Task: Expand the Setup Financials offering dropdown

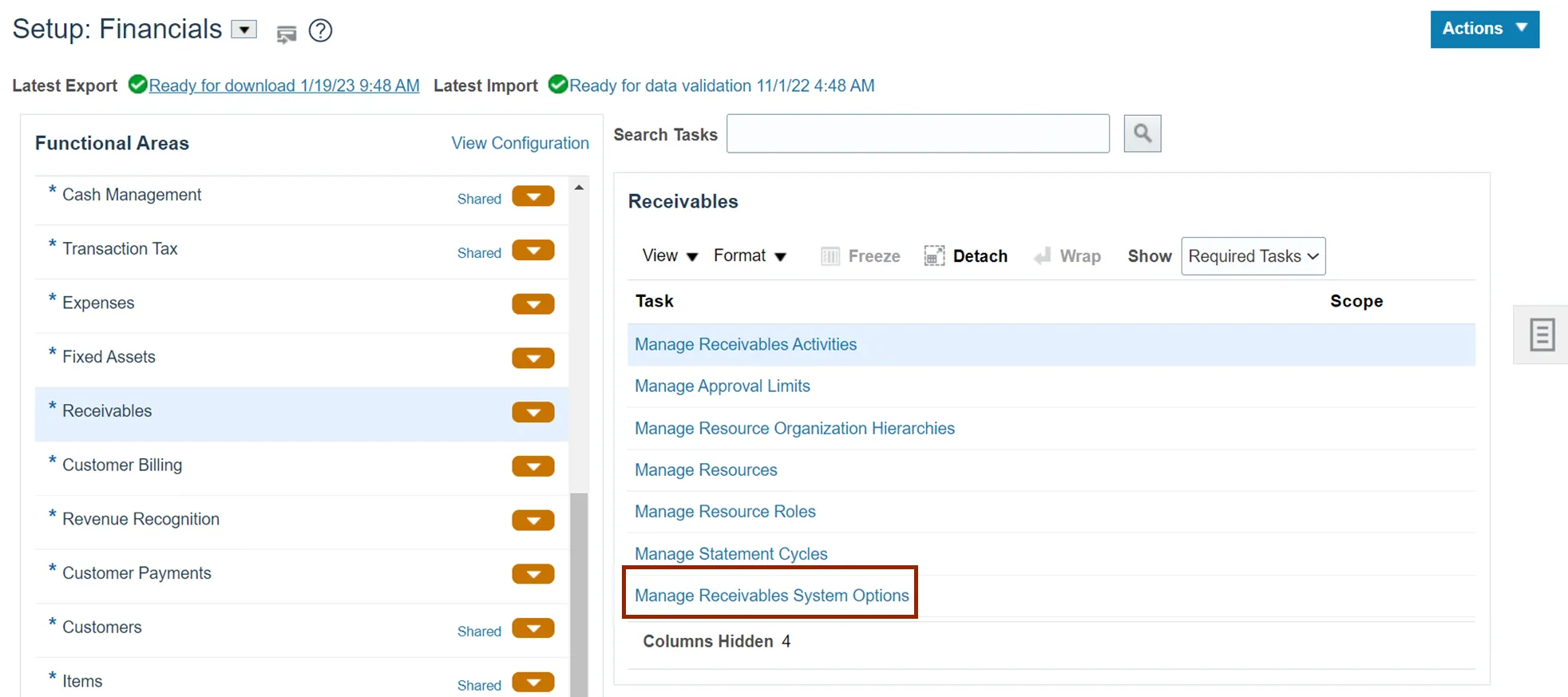Action: pyautogui.click(x=244, y=30)
